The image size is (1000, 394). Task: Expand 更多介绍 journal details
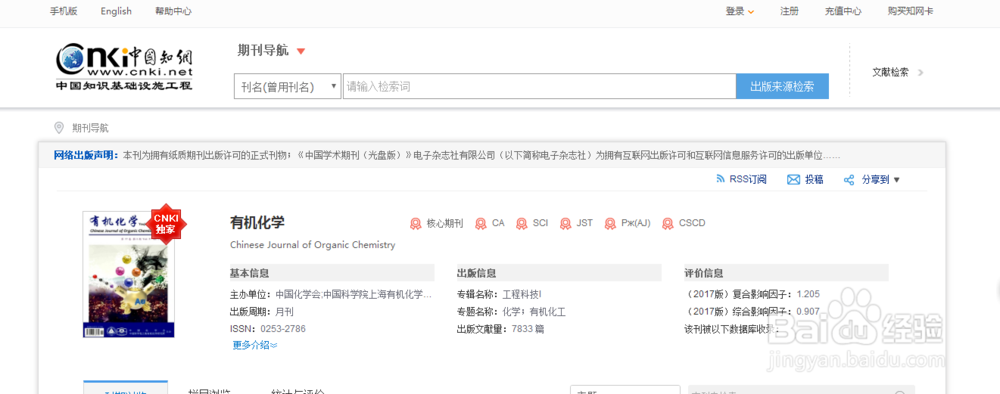(x=254, y=345)
